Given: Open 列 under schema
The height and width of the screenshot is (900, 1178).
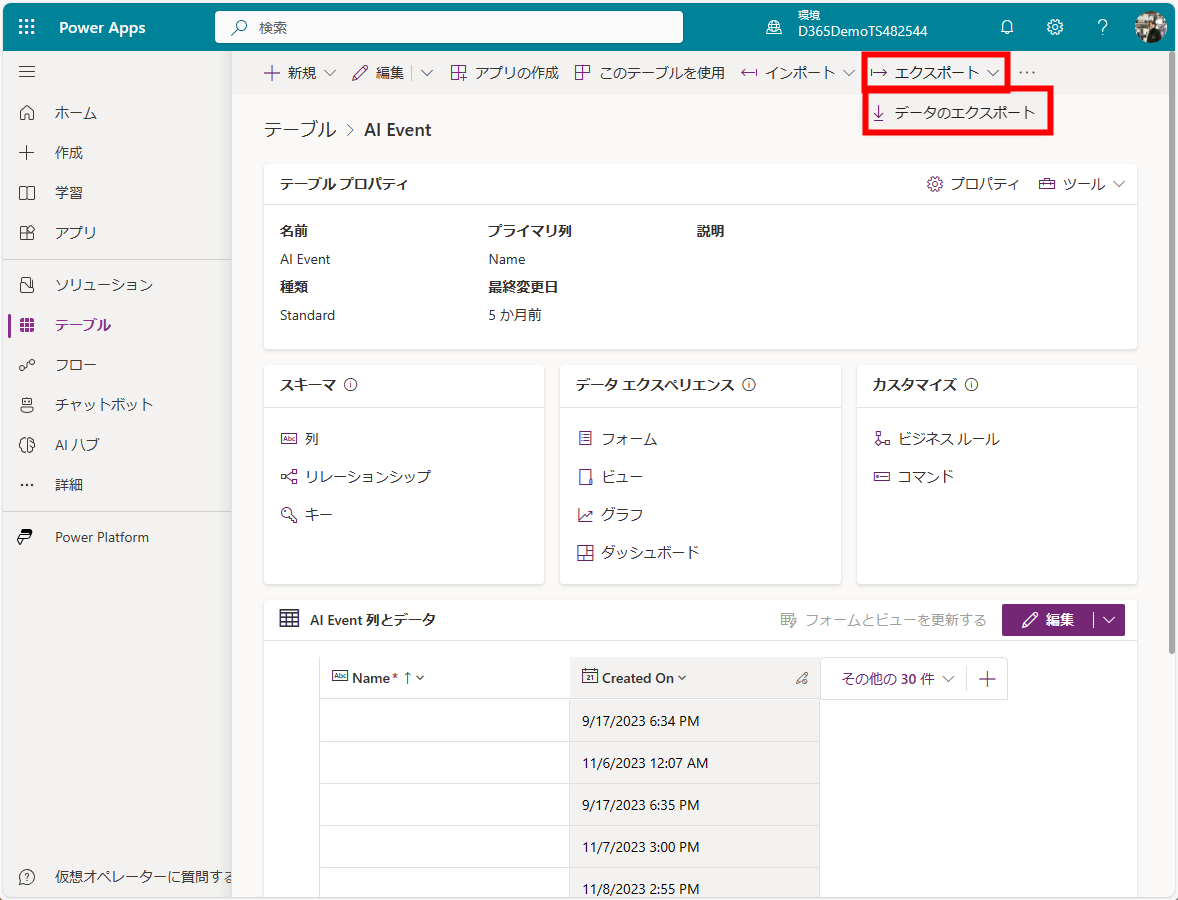Looking at the screenshot, I should tap(300, 439).
